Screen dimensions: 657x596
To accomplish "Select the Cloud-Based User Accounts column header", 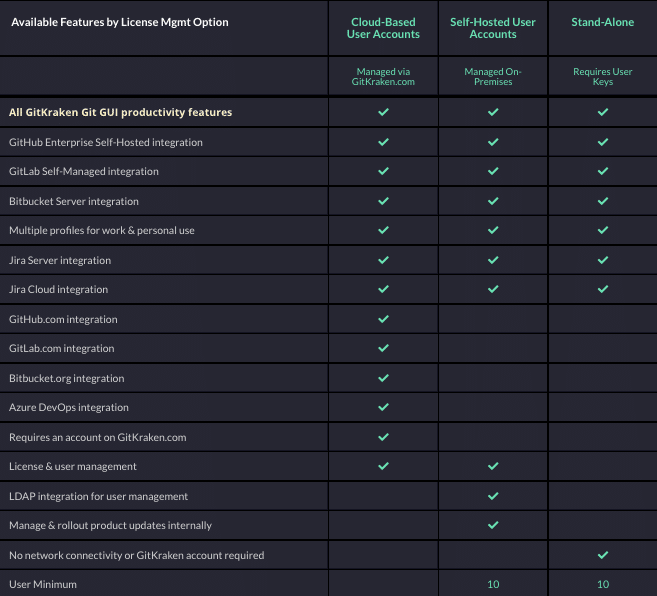I will 383,28.
